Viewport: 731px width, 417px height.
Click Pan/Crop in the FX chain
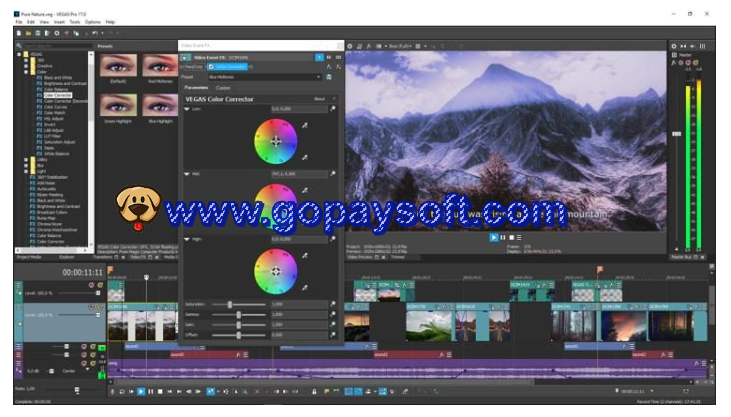(195, 67)
